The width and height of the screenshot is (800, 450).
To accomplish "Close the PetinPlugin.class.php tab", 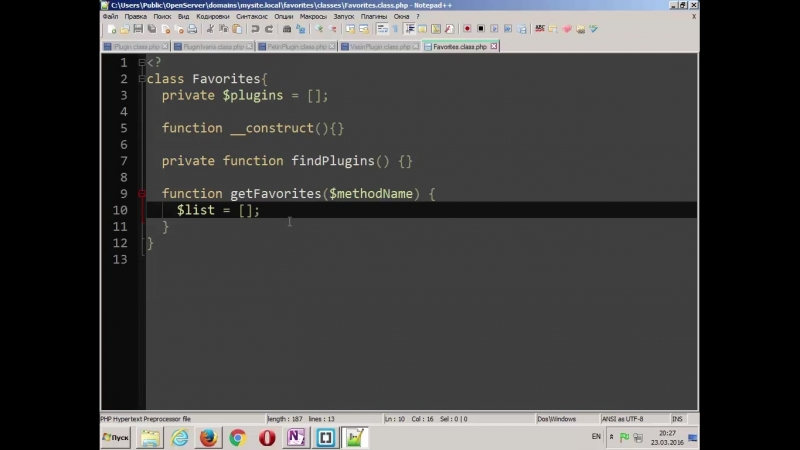I will (332, 46).
